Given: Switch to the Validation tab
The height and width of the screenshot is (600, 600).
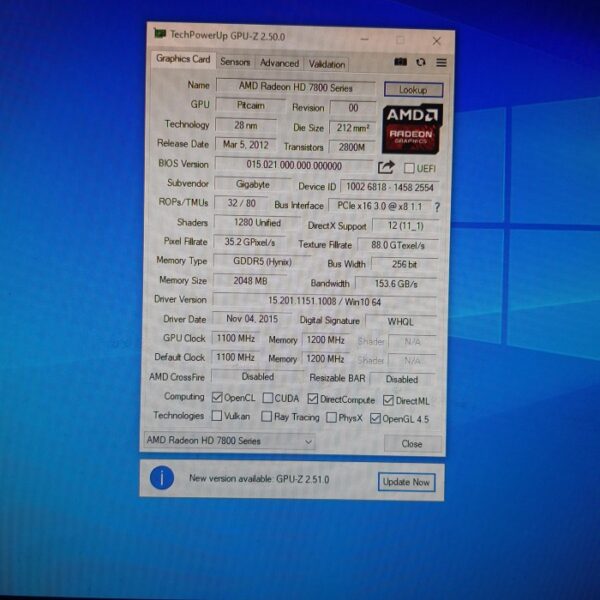Looking at the screenshot, I should (327, 64).
